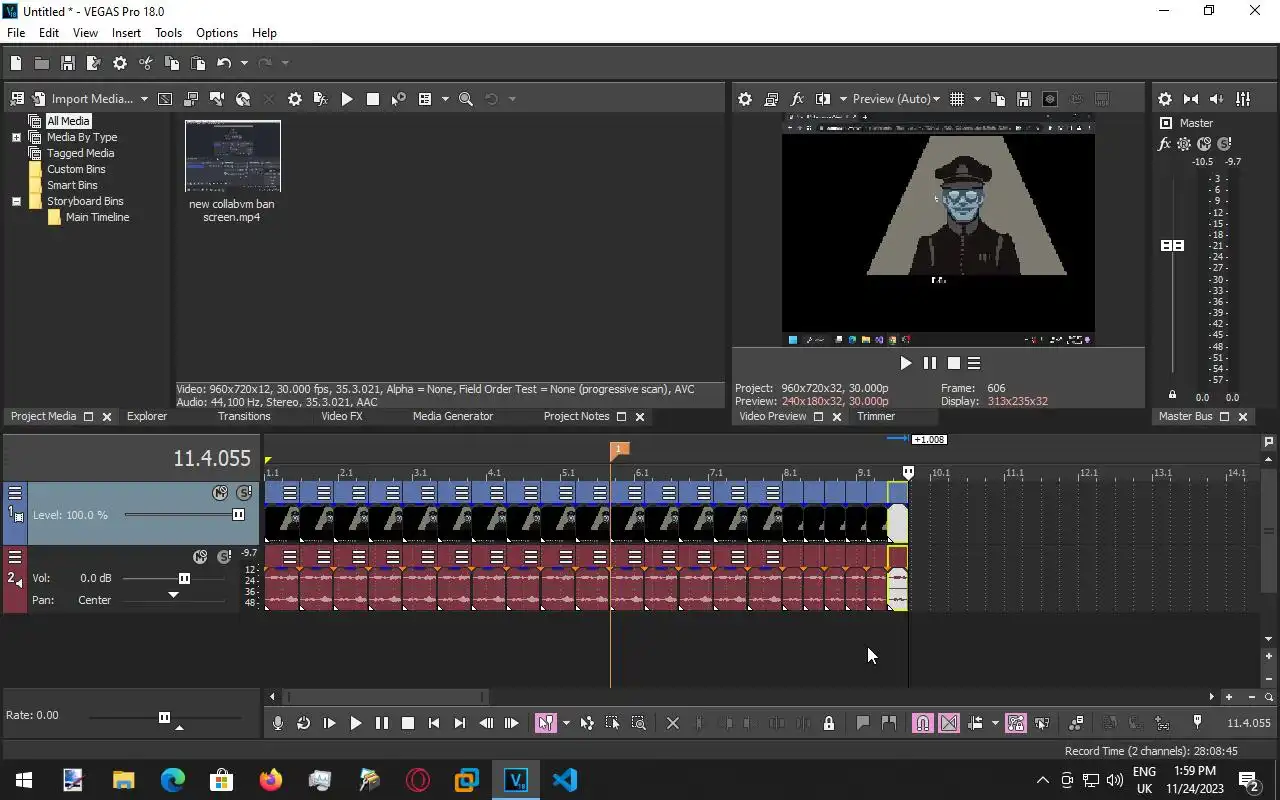Select All Media in the bin tree
The image size is (1280, 800).
coord(68,121)
